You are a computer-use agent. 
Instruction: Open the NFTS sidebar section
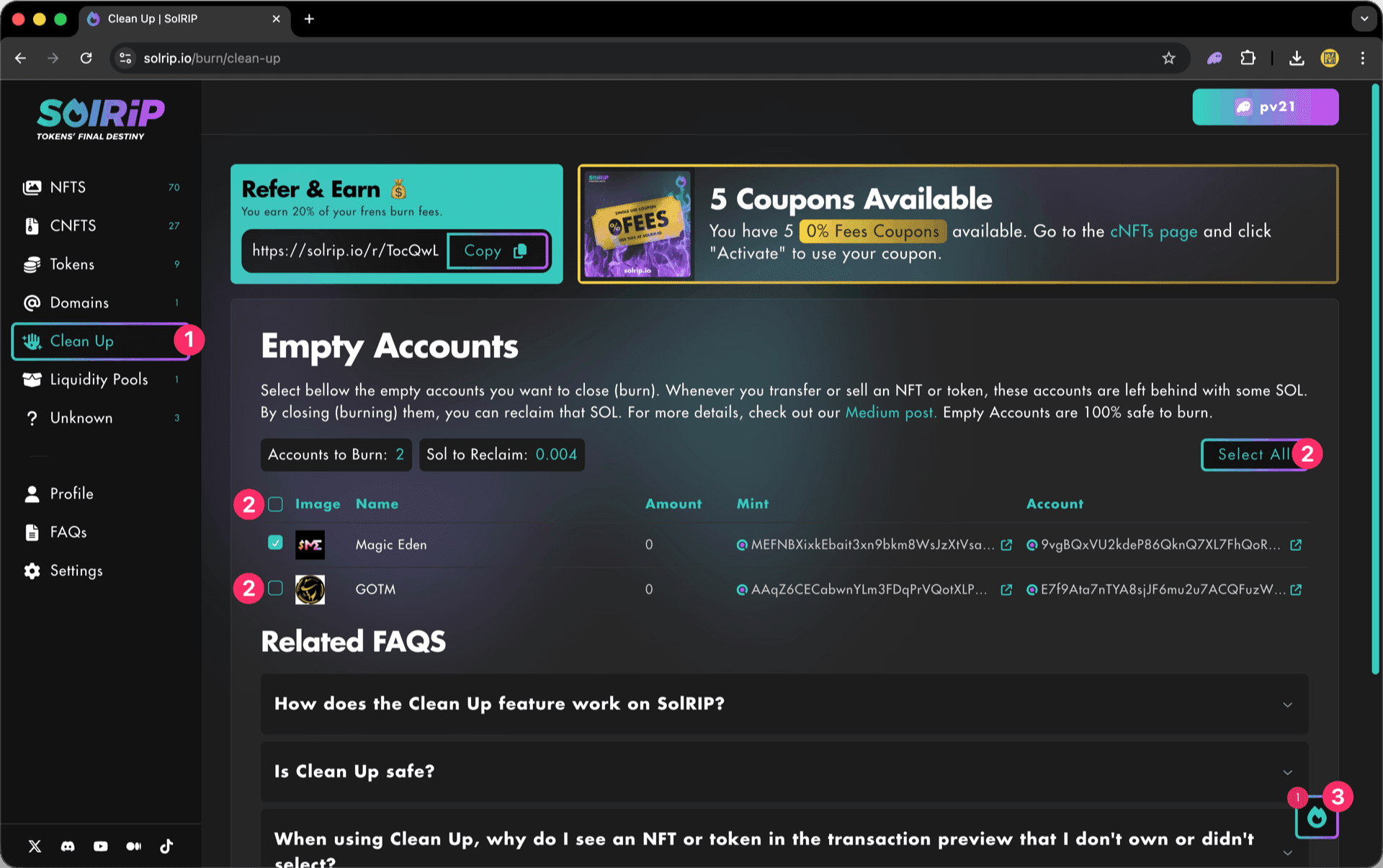pos(101,187)
